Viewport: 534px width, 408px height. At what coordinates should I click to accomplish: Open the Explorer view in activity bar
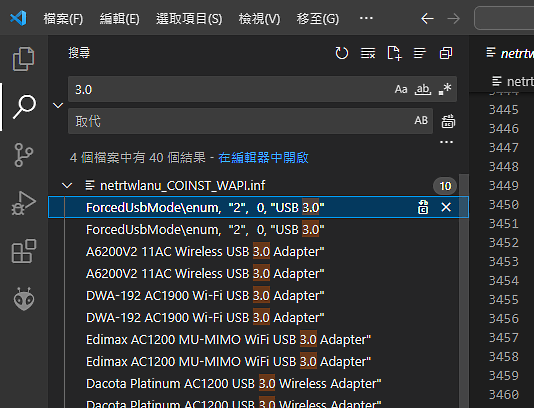point(23,59)
